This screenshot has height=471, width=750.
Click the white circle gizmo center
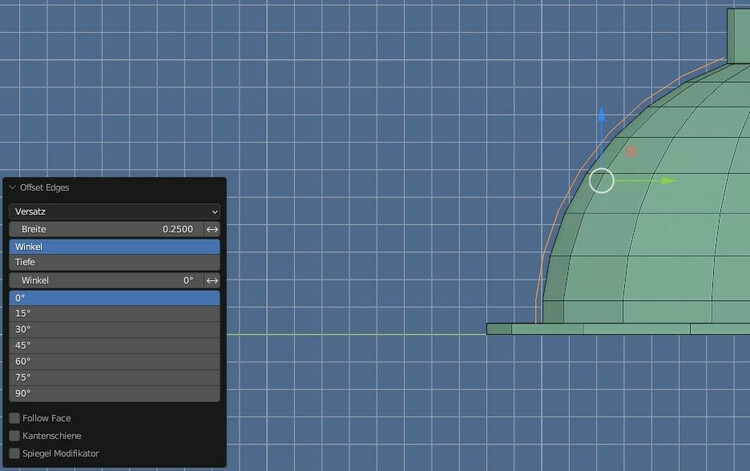pos(601,181)
